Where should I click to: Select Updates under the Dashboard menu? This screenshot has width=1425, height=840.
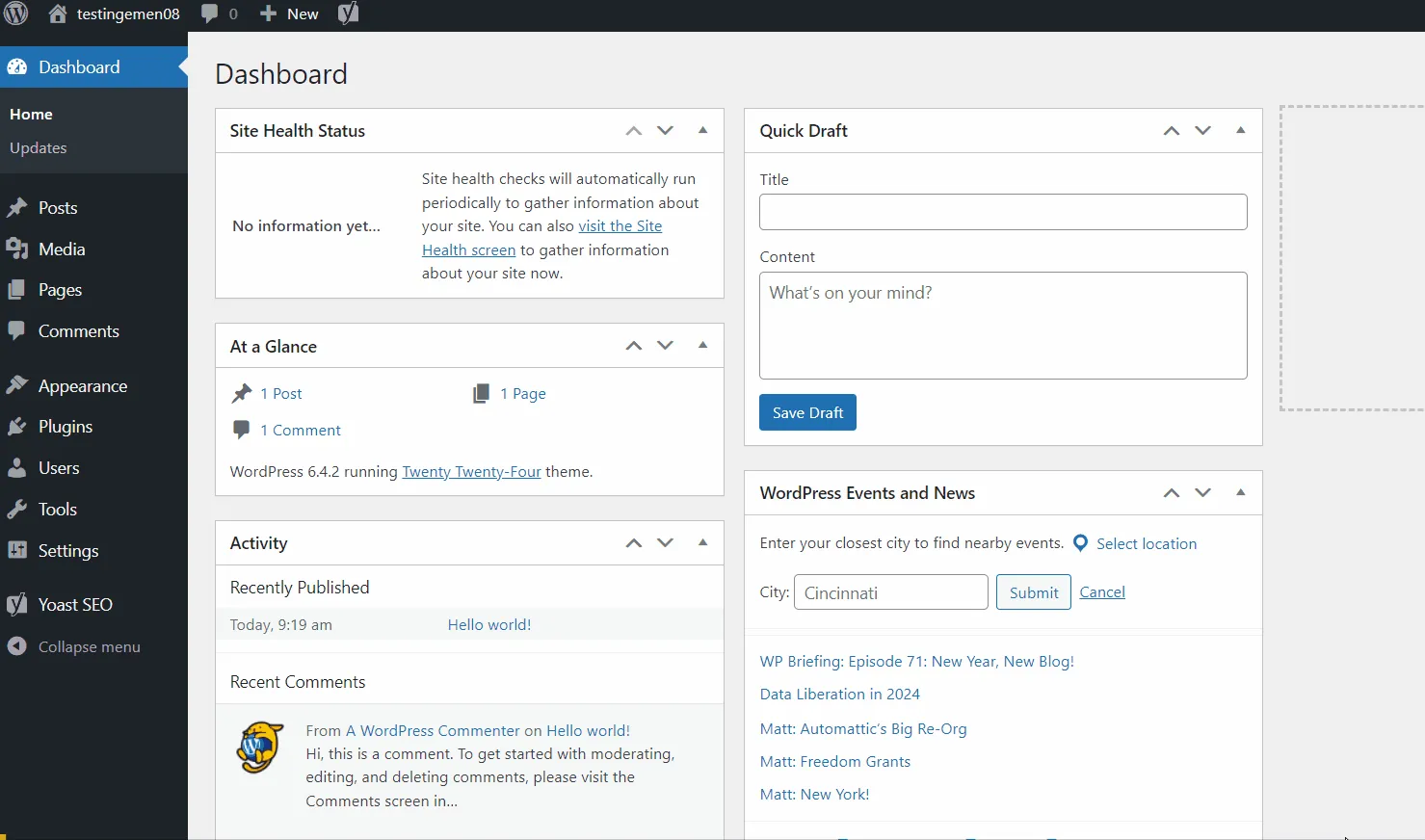click(x=39, y=147)
